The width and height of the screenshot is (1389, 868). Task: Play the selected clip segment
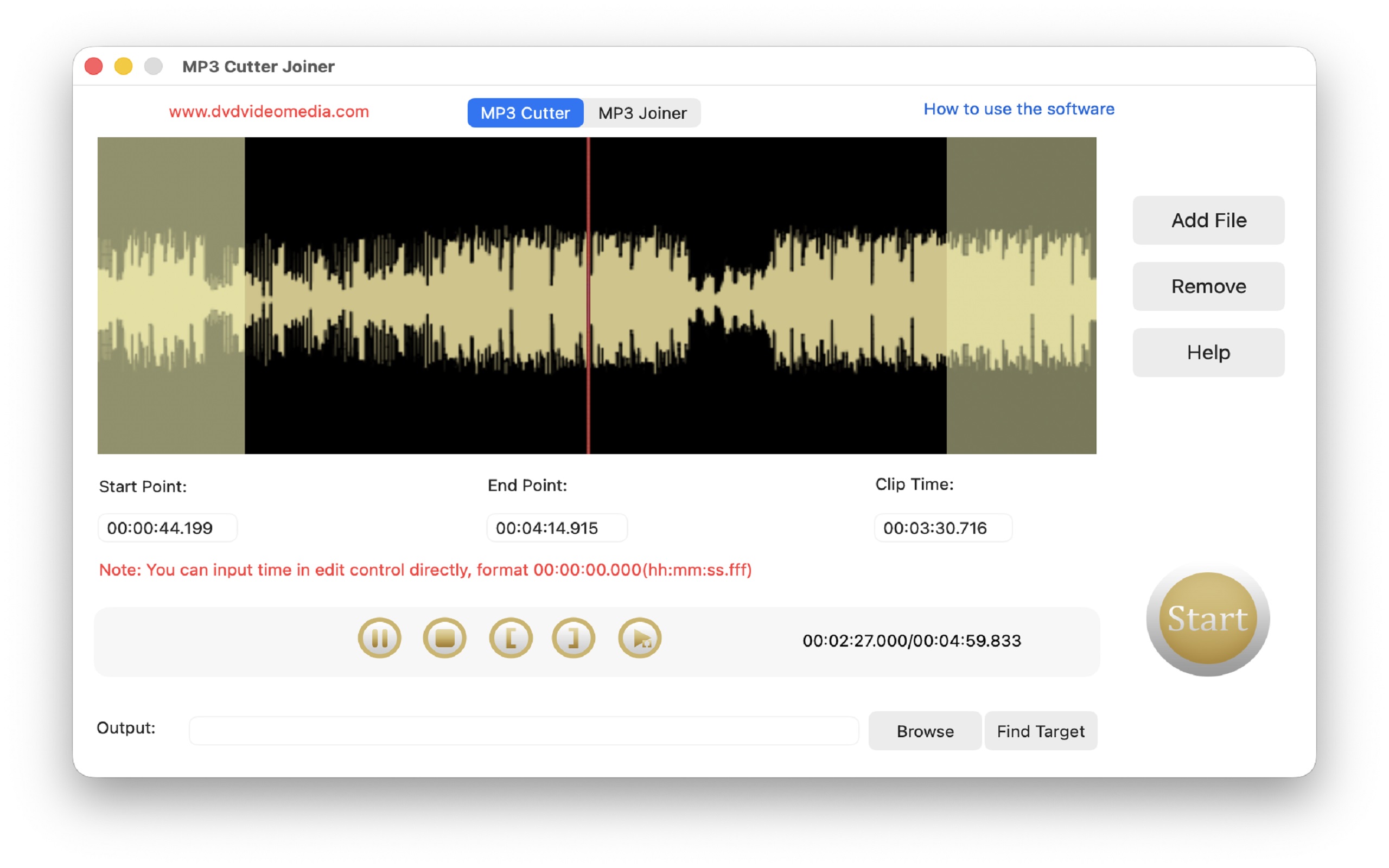639,637
